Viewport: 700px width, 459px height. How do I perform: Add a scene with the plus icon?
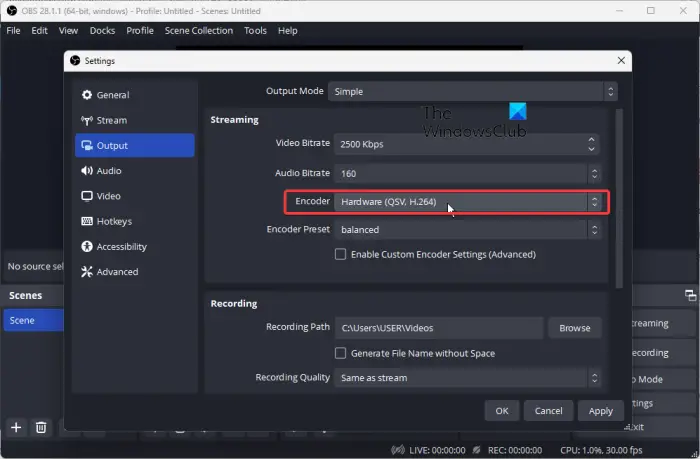pyautogui.click(x=16, y=427)
